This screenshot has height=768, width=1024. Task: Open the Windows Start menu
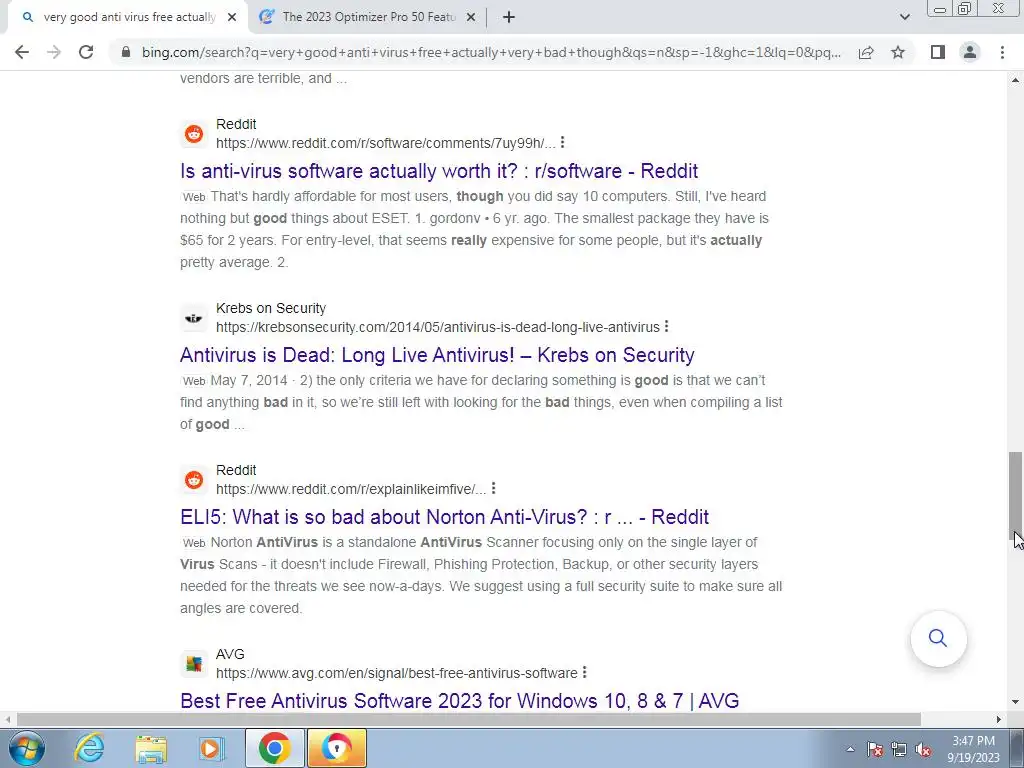coord(26,748)
